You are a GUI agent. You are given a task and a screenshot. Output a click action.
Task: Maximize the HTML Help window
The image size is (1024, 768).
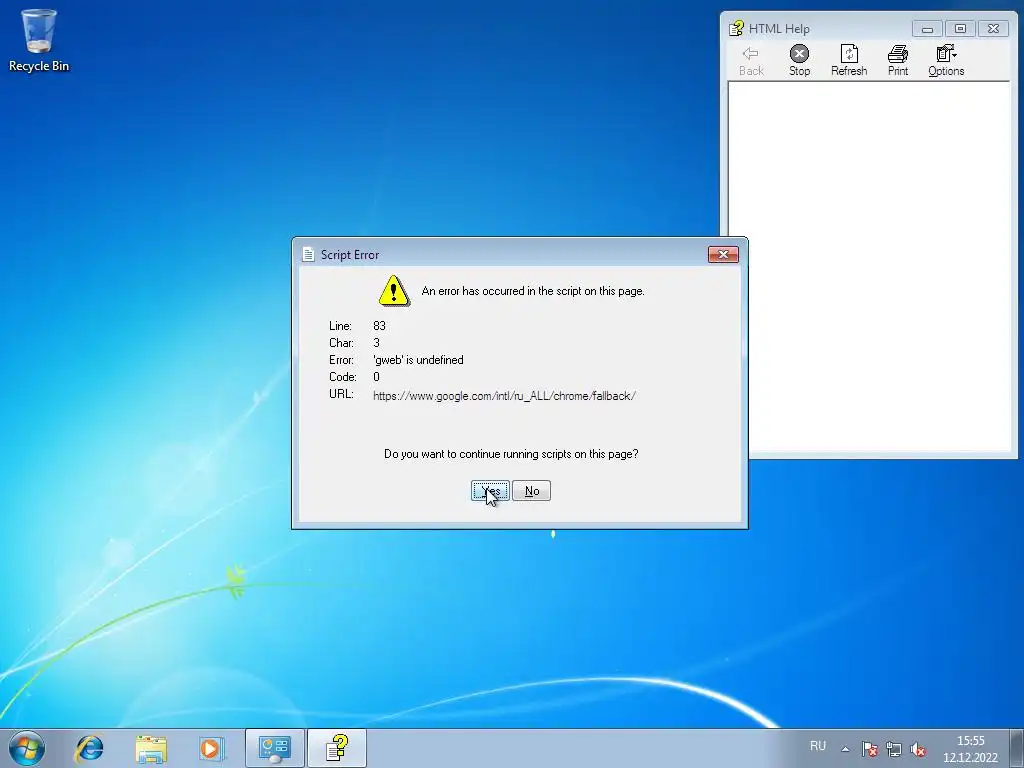960,29
